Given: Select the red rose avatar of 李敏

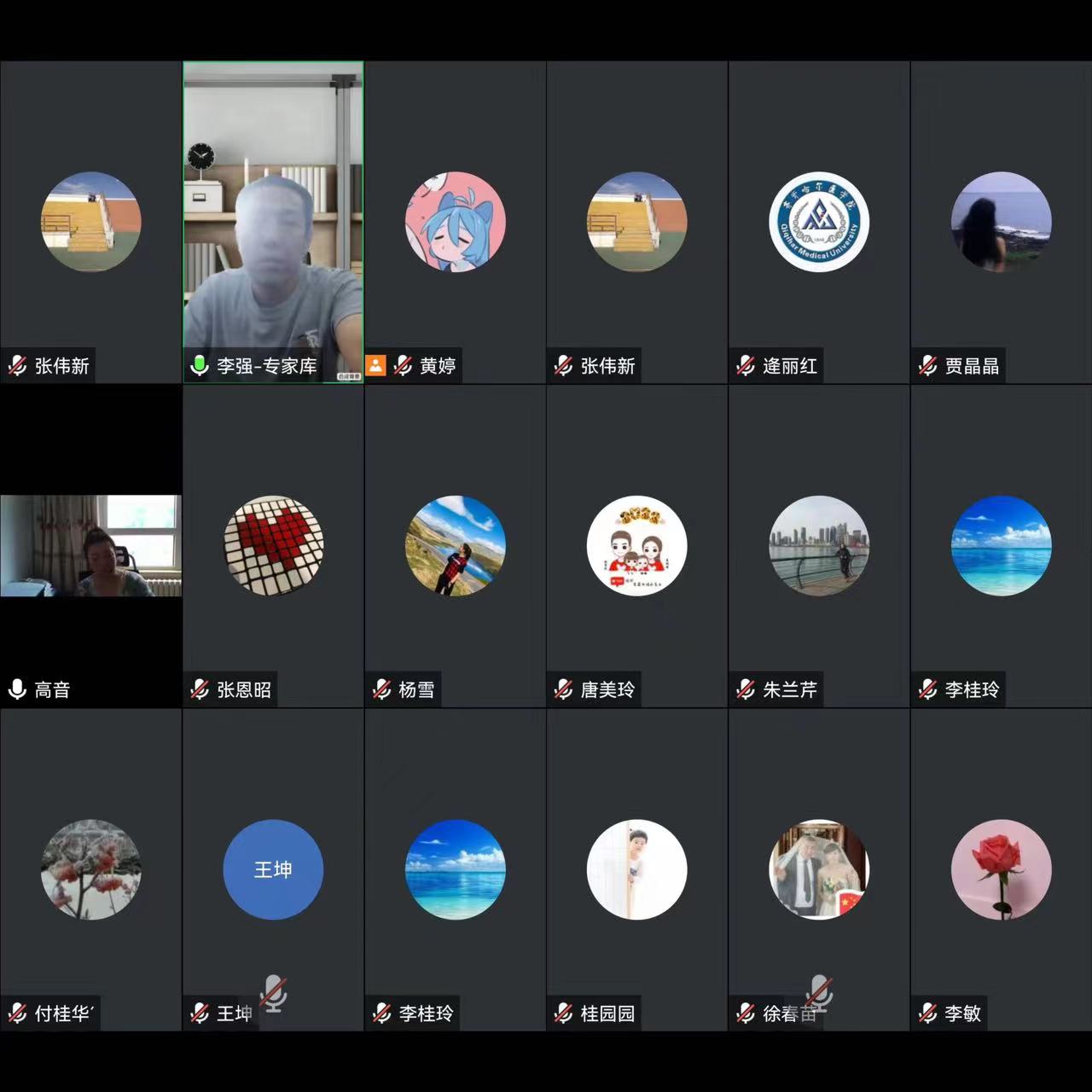Looking at the screenshot, I should [x=1001, y=869].
